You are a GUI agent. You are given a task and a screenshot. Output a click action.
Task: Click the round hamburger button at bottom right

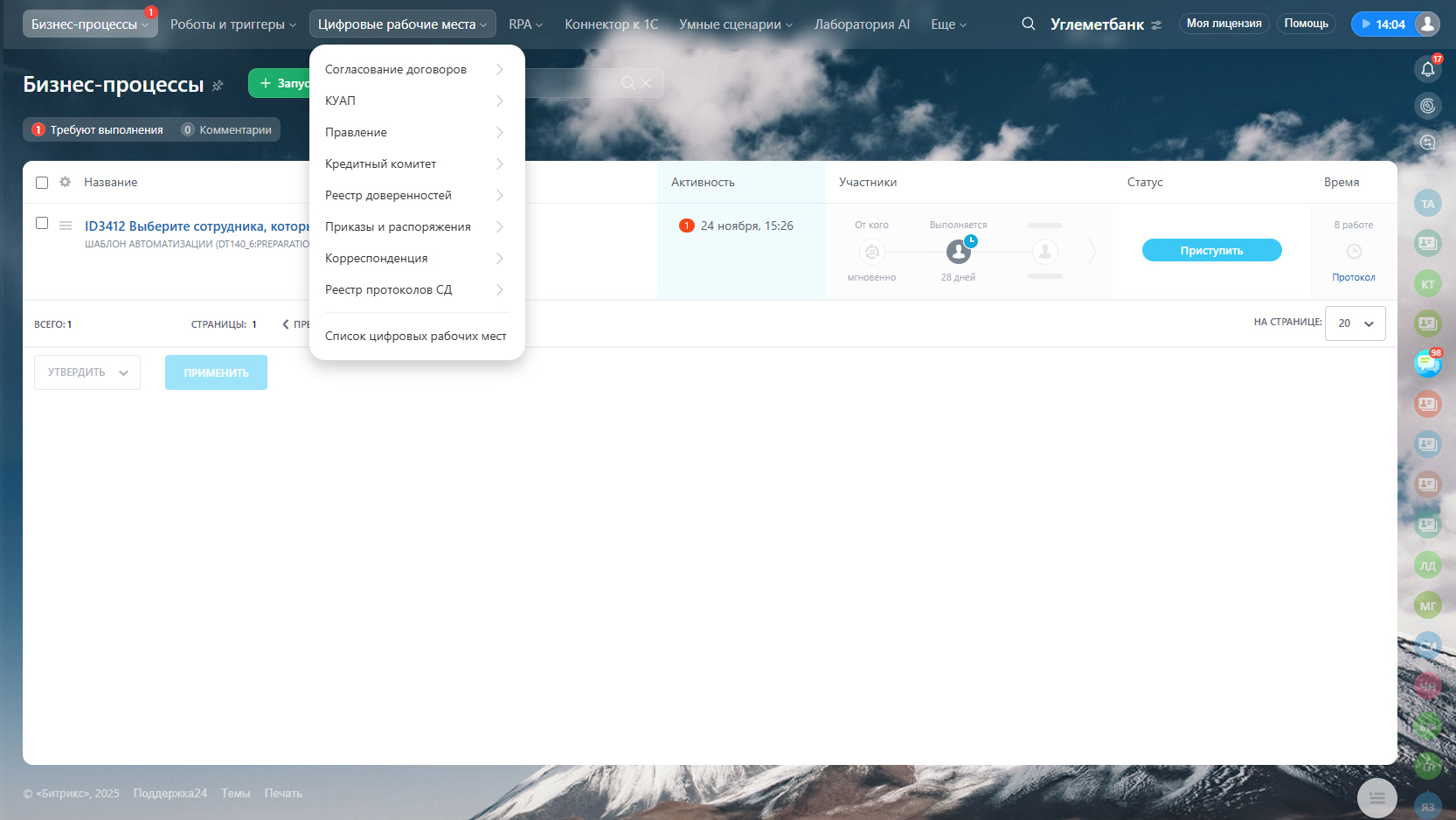click(x=1377, y=797)
